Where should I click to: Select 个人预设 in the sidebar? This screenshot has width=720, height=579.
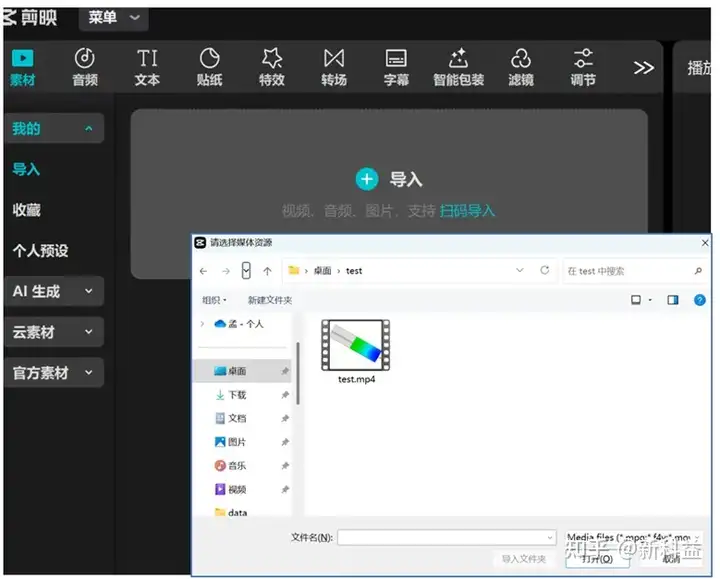coord(40,251)
